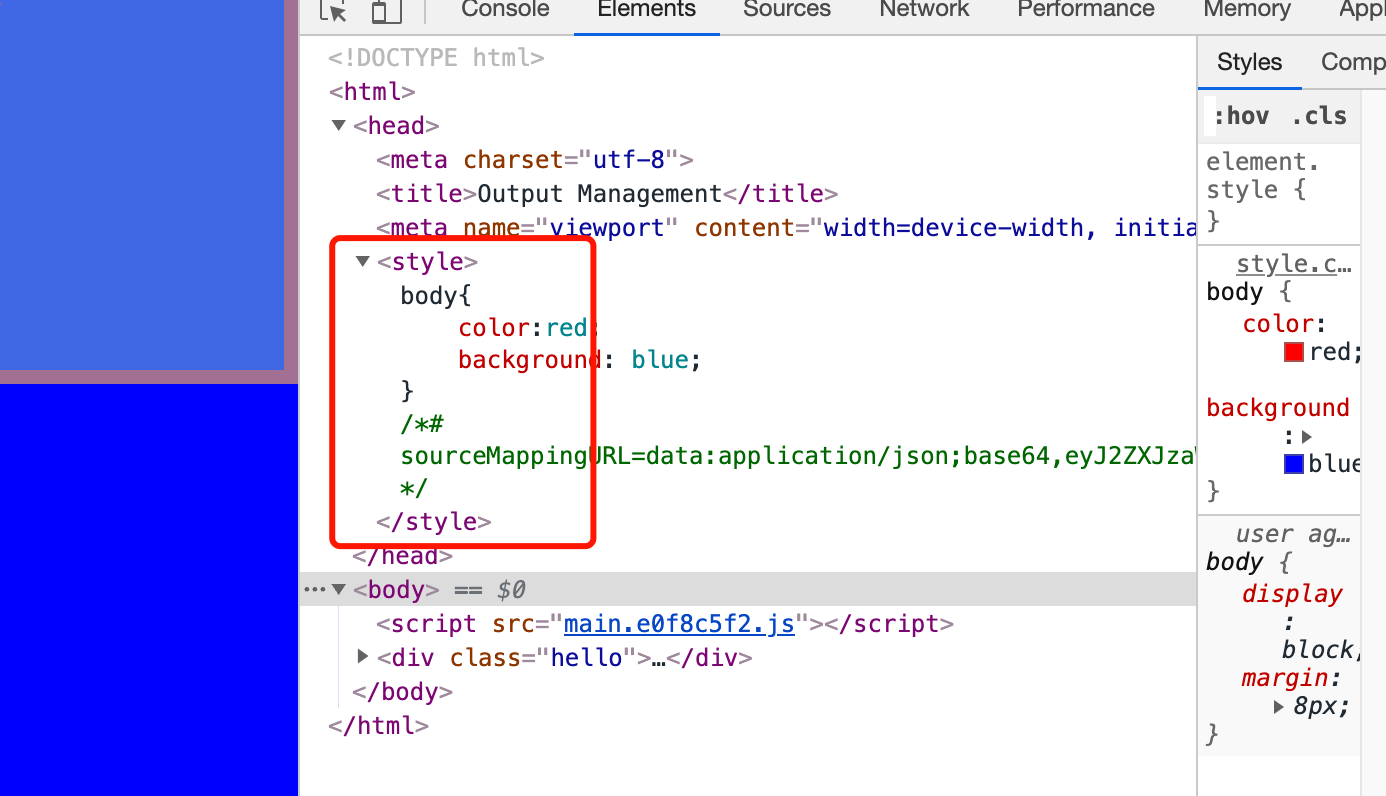Viewport: 1386px width, 796px height.
Task: Select the html opening tag
Action: tap(372, 92)
